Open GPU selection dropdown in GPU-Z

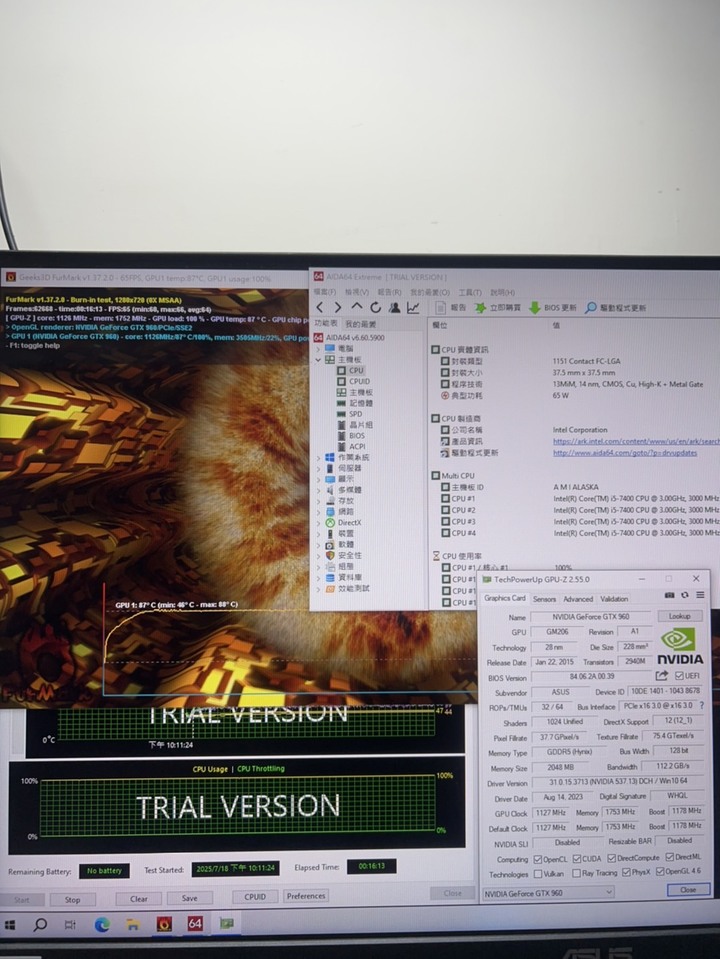(548, 893)
